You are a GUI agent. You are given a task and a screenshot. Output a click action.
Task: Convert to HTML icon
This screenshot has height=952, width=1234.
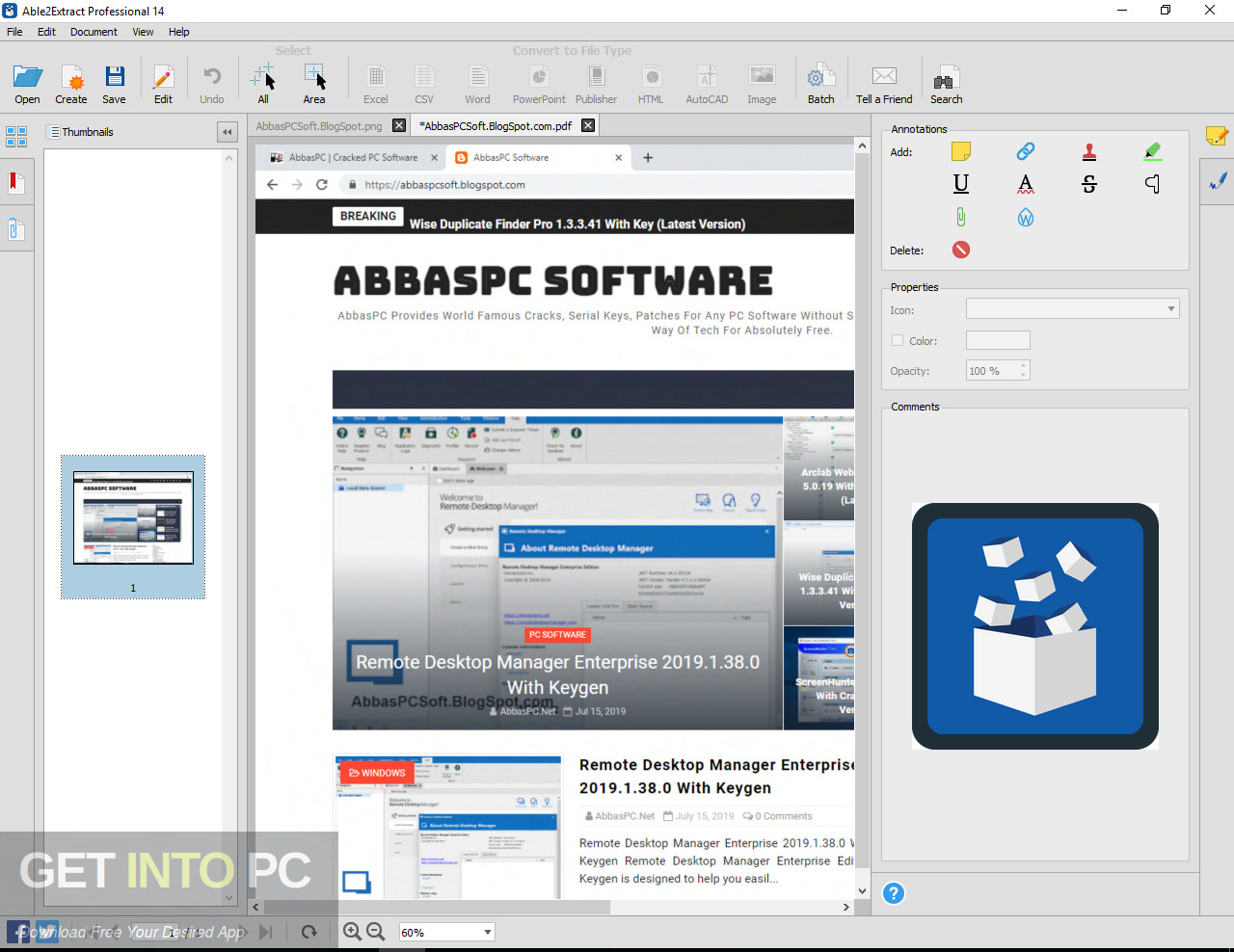[x=652, y=77]
